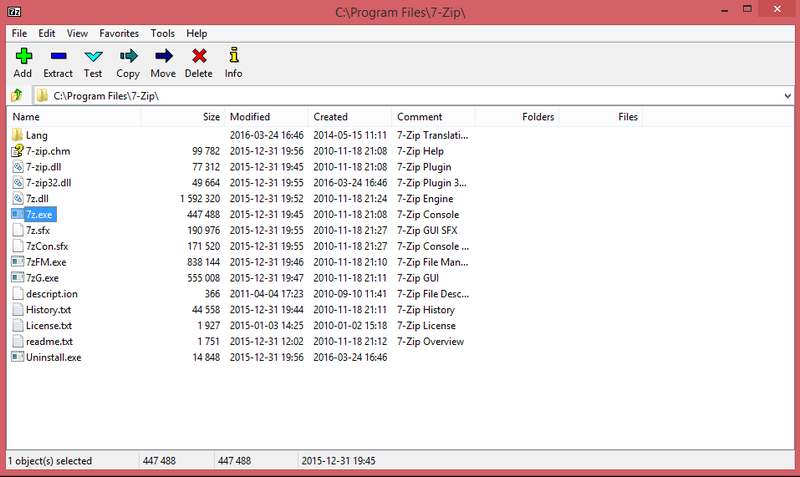Select the 7zFM.exe file icon
Image resolution: width=800 pixels, height=477 pixels.
tap(17, 262)
